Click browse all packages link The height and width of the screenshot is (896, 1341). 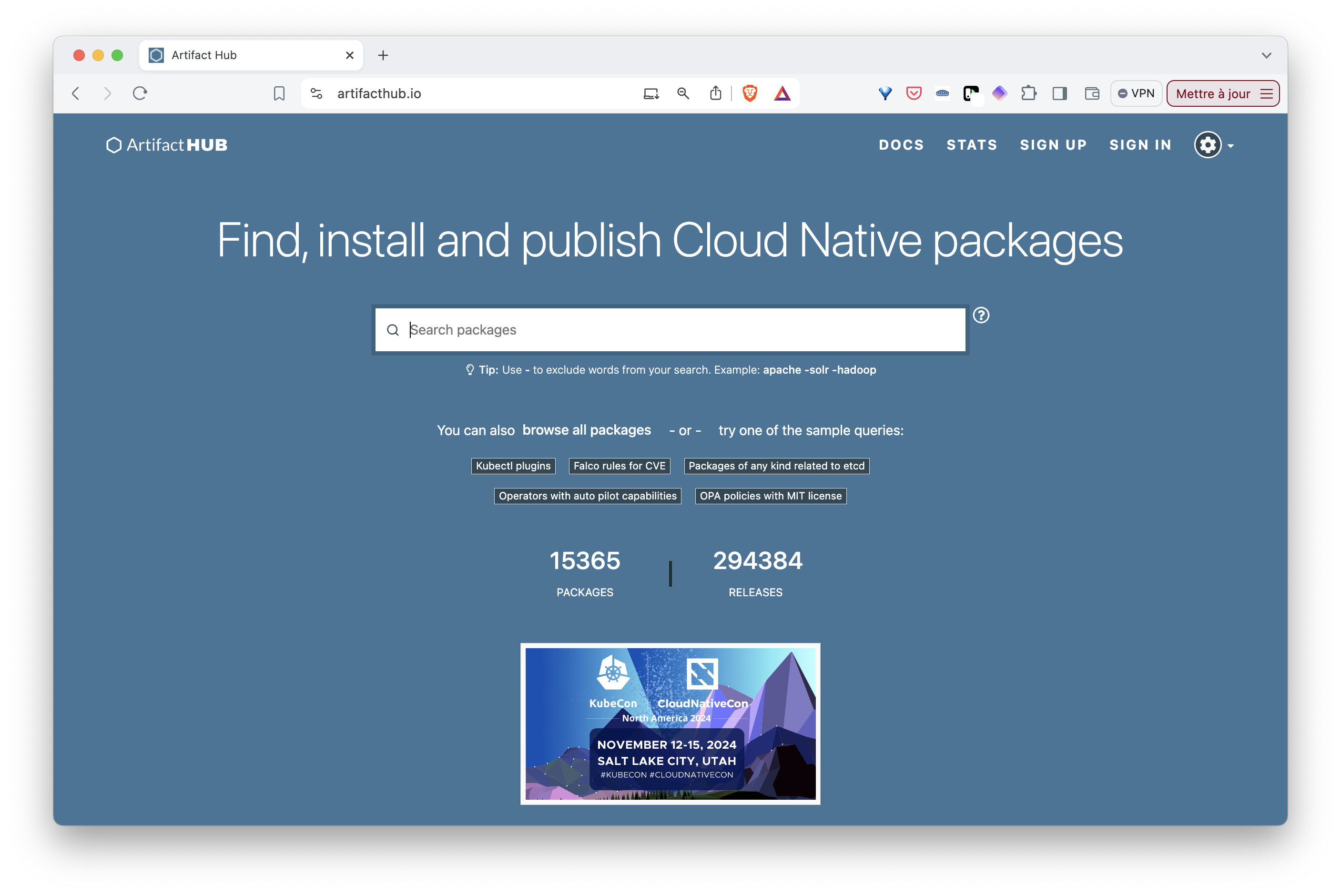tap(586, 430)
